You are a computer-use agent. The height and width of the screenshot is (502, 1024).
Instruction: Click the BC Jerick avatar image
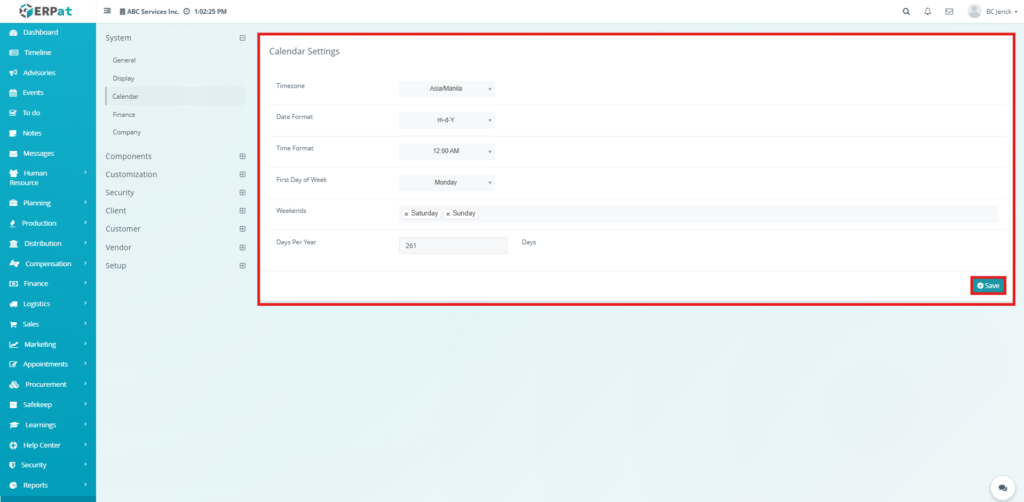974,11
